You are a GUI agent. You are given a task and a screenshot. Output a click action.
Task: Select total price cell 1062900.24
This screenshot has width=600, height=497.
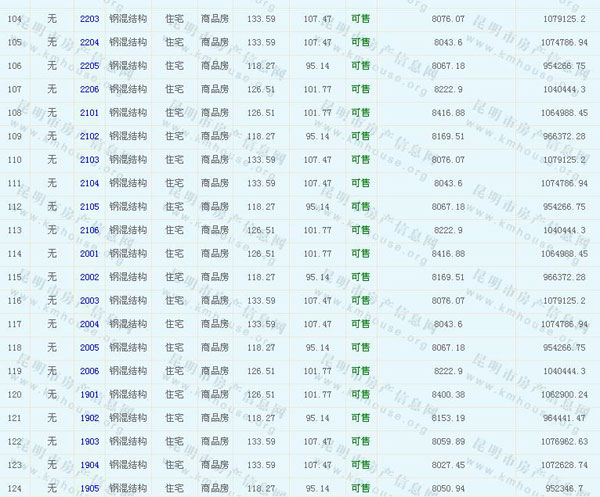tap(560, 394)
